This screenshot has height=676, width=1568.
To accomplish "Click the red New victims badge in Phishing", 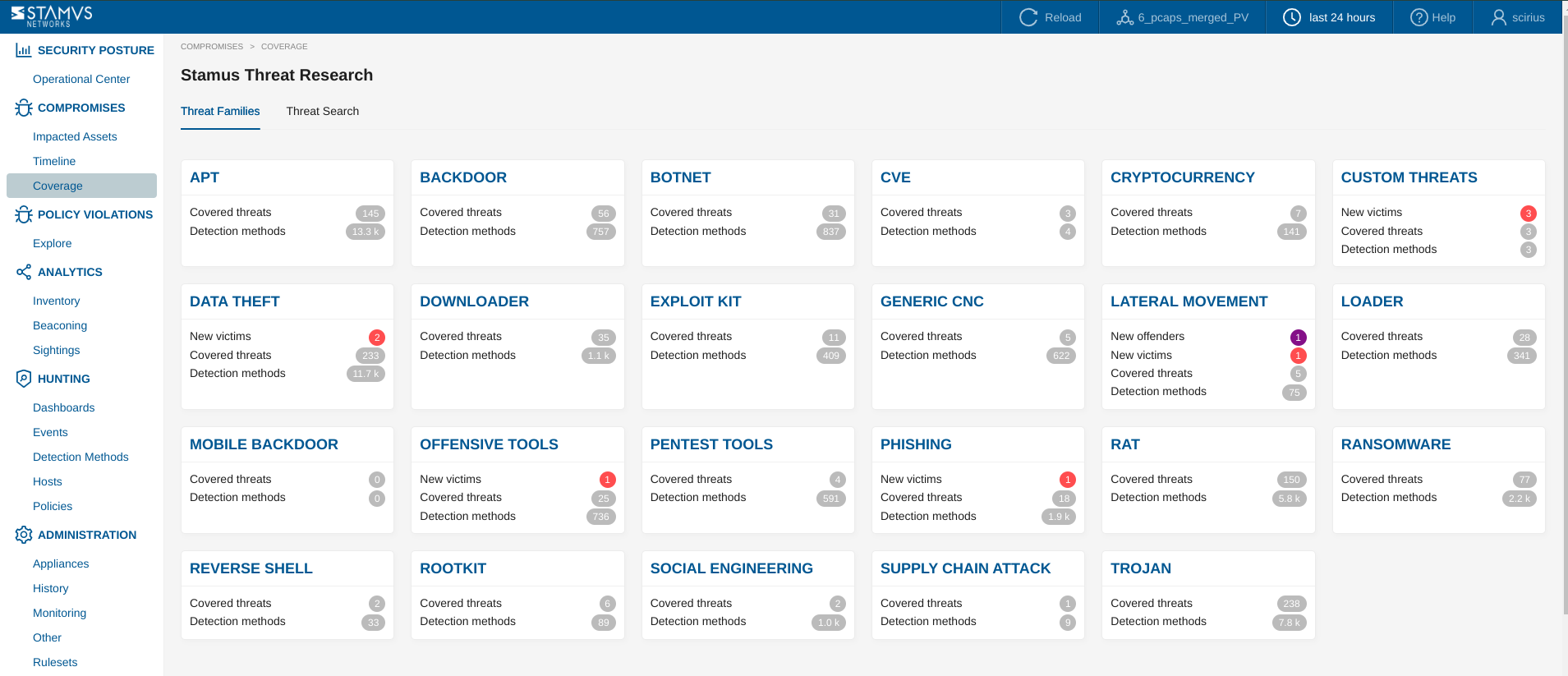I will tap(1067, 480).
